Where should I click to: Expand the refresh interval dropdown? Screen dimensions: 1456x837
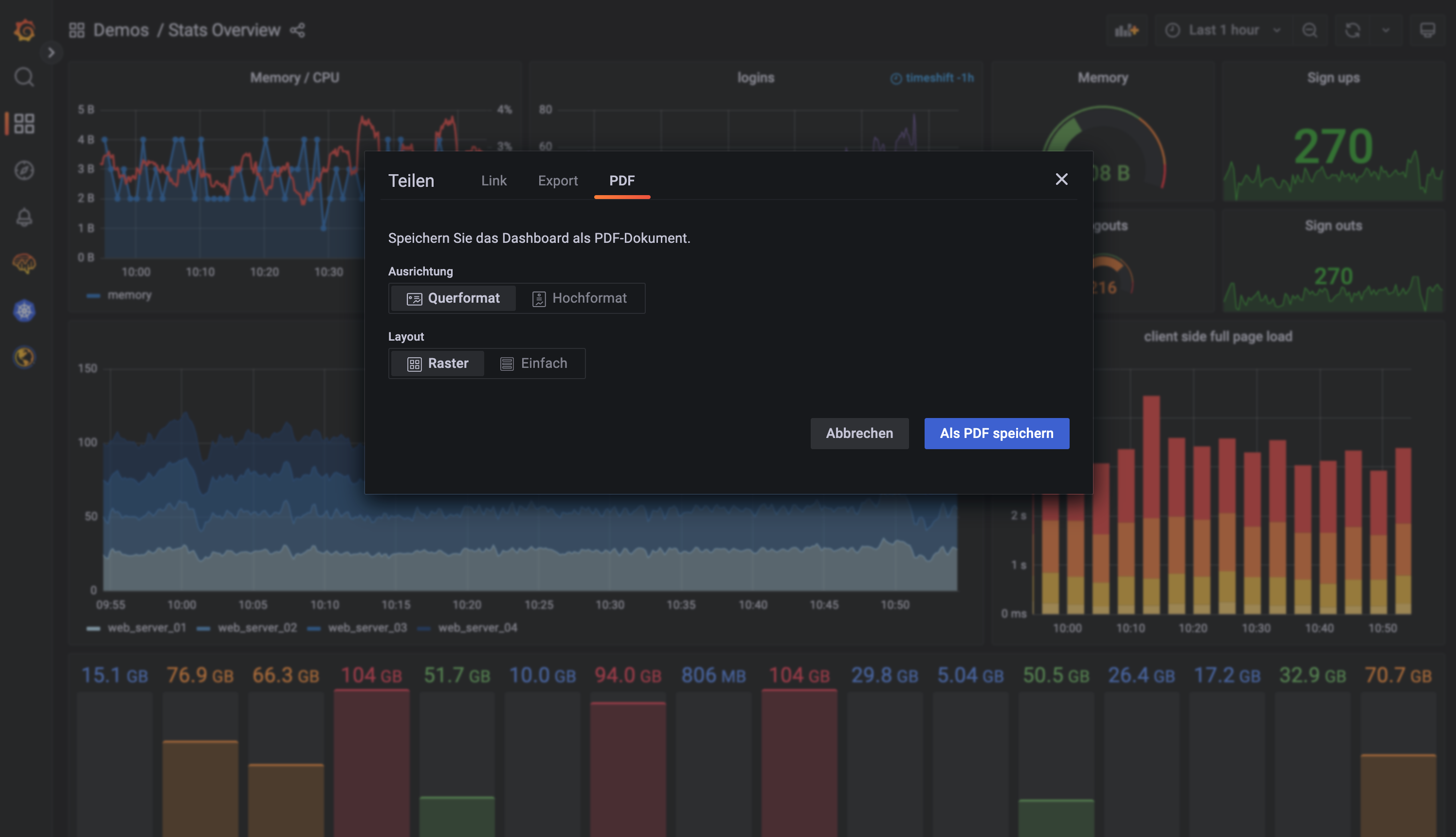pos(1386,30)
